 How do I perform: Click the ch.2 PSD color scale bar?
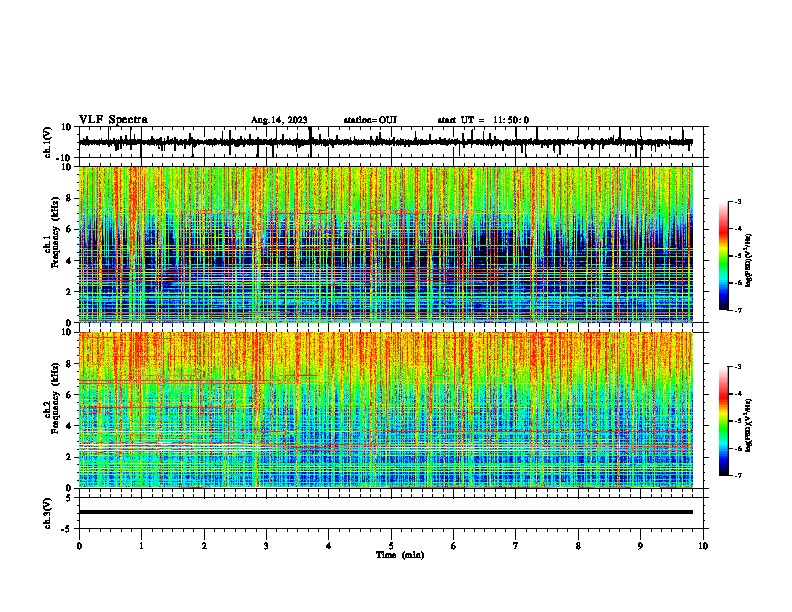coord(724,421)
